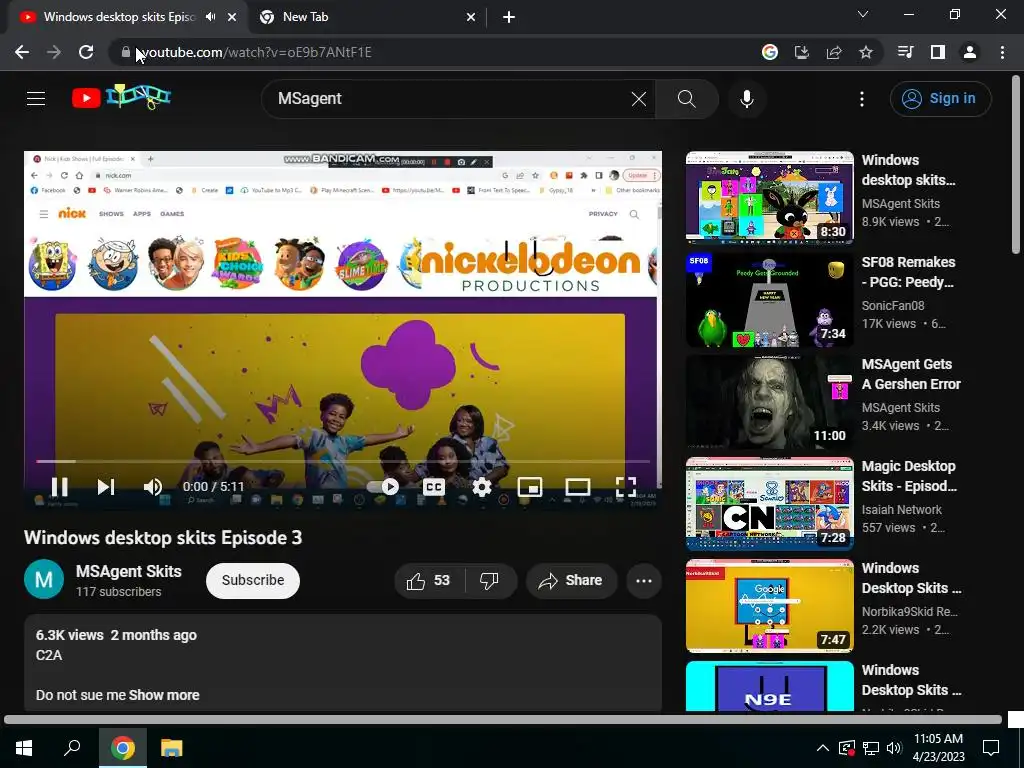Run search with magnifier button
The width and height of the screenshot is (1024, 768).
686,99
